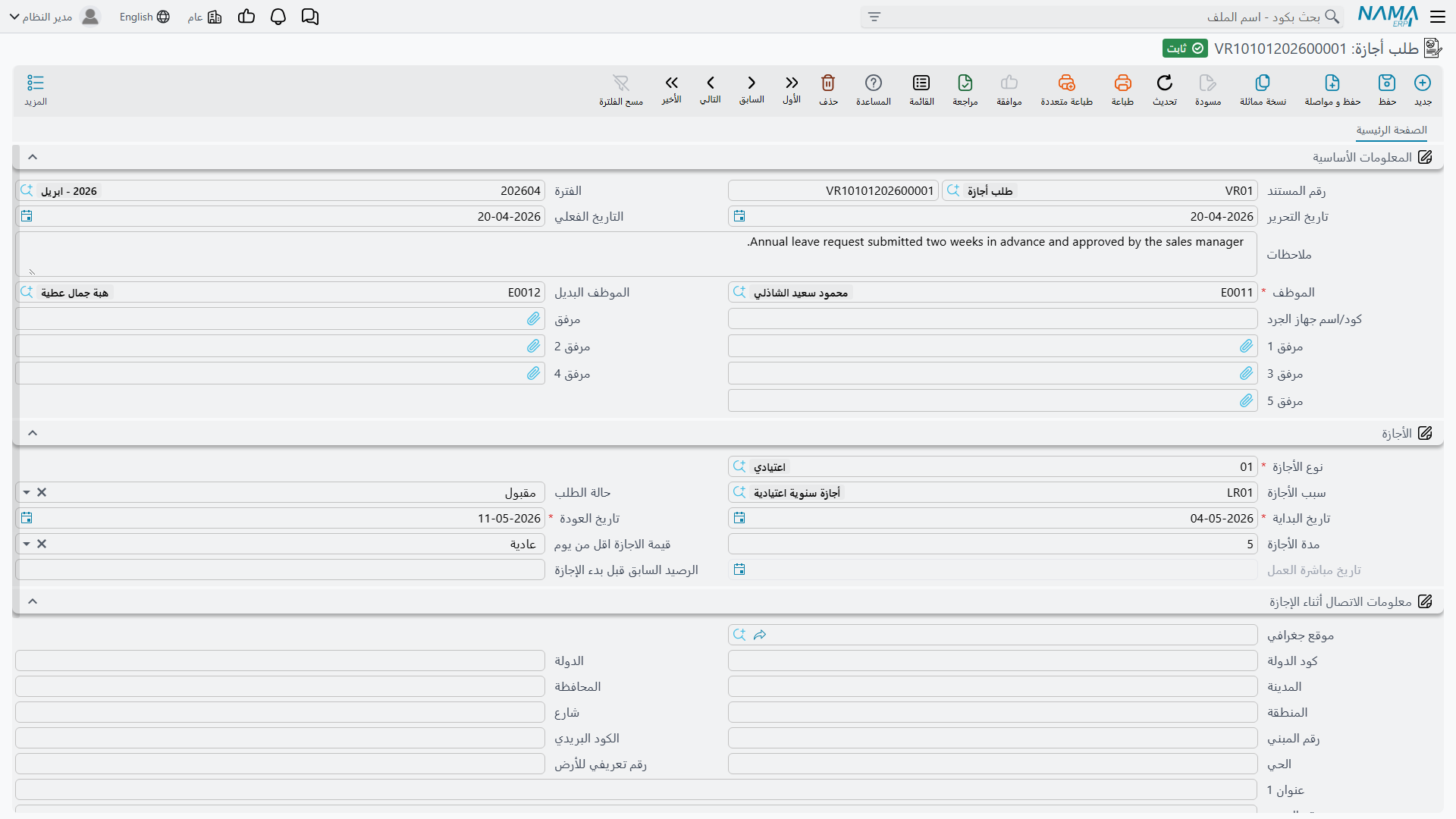Click attachment paperclip for مرفق 1
This screenshot has width=1456, height=819.
[1246, 346]
